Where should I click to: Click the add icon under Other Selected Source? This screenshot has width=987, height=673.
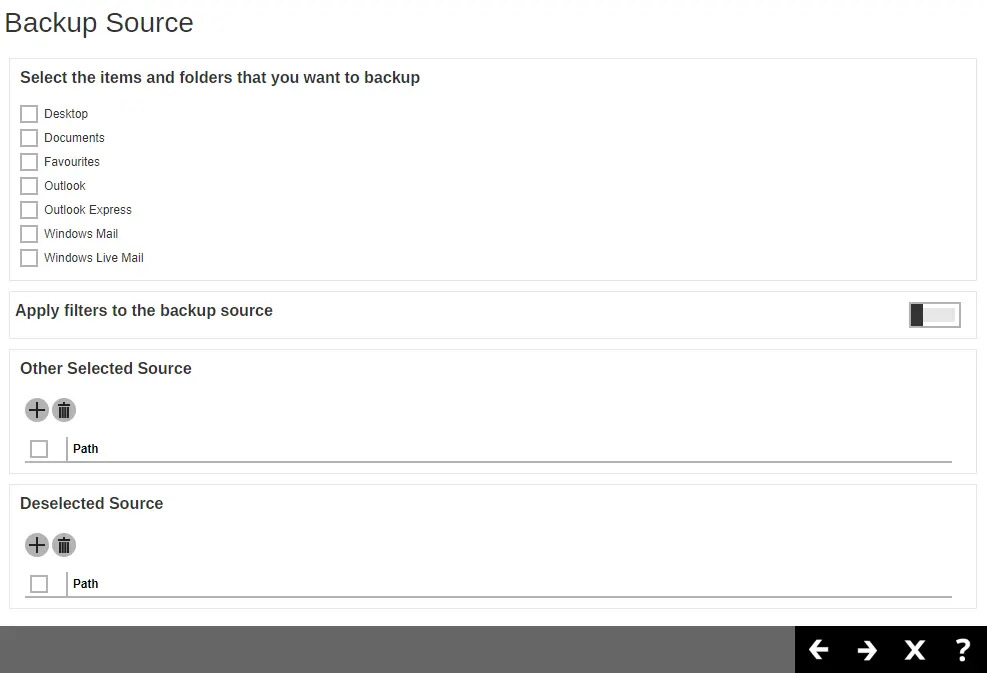coord(37,410)
